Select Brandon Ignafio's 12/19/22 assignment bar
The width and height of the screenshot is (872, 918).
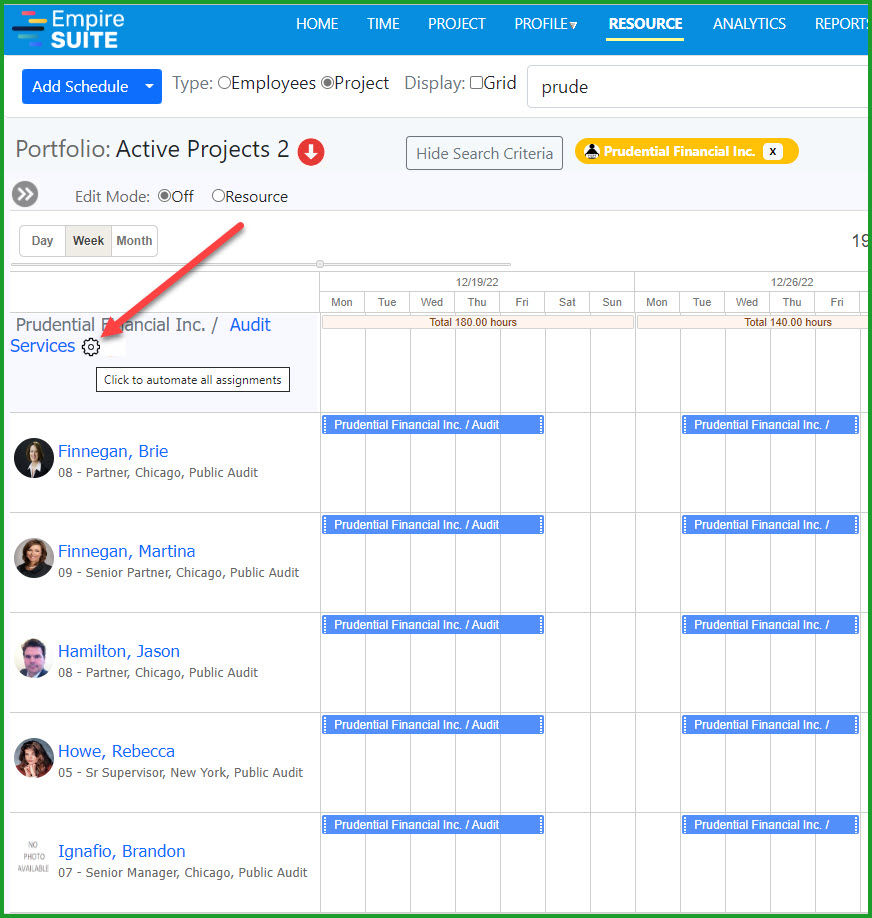(433, 825)
